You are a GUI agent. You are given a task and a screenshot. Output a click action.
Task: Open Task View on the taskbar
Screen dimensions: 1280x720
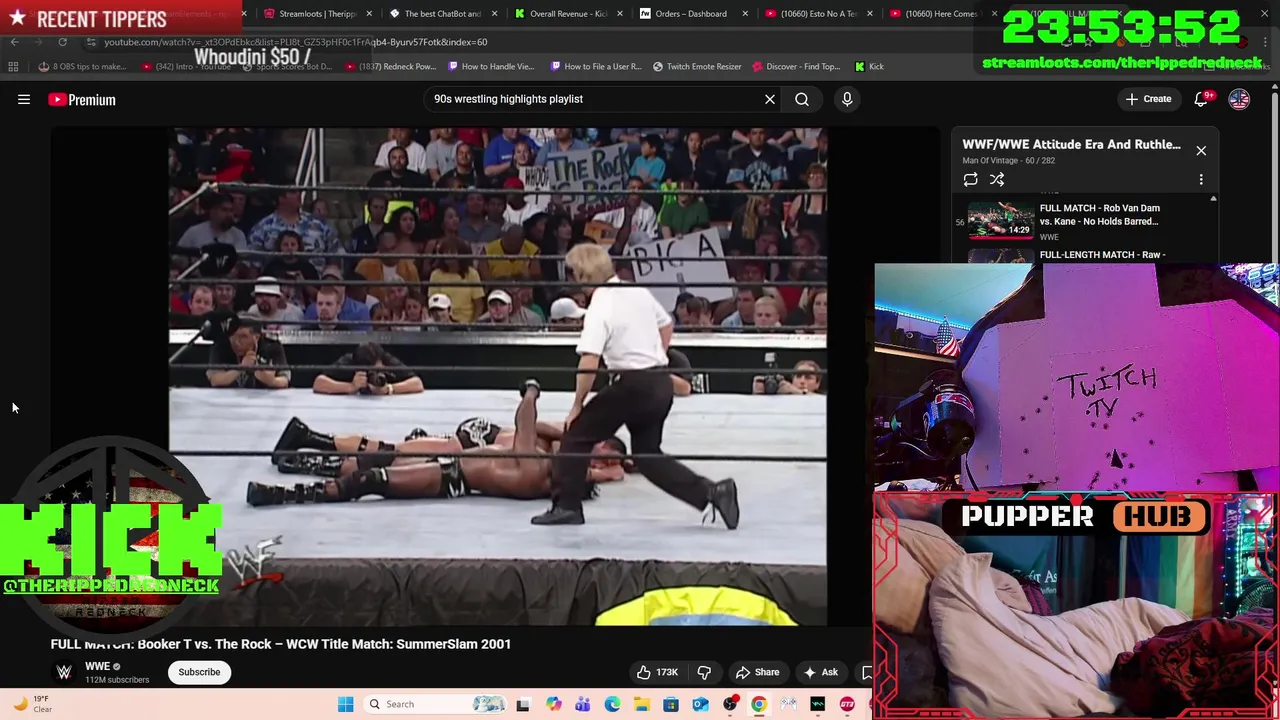[x=522, y=704]
